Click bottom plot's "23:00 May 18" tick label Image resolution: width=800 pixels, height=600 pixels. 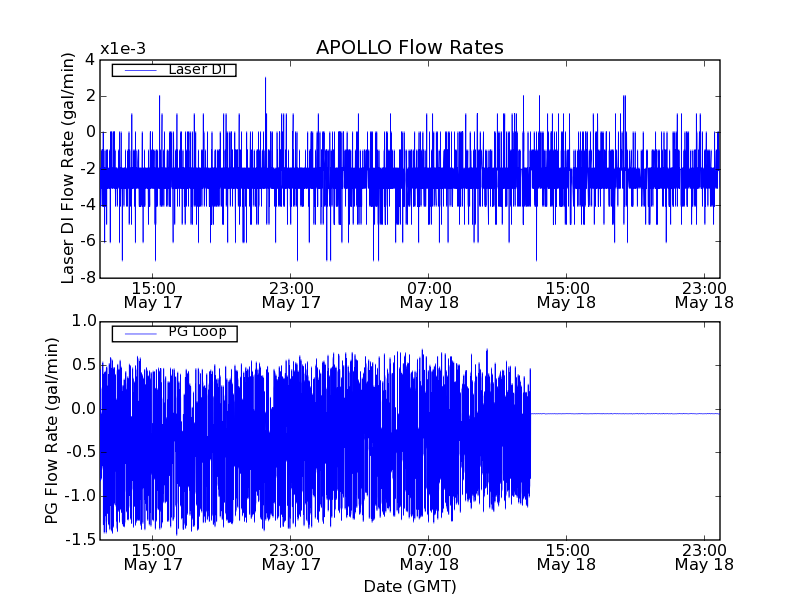704,557
